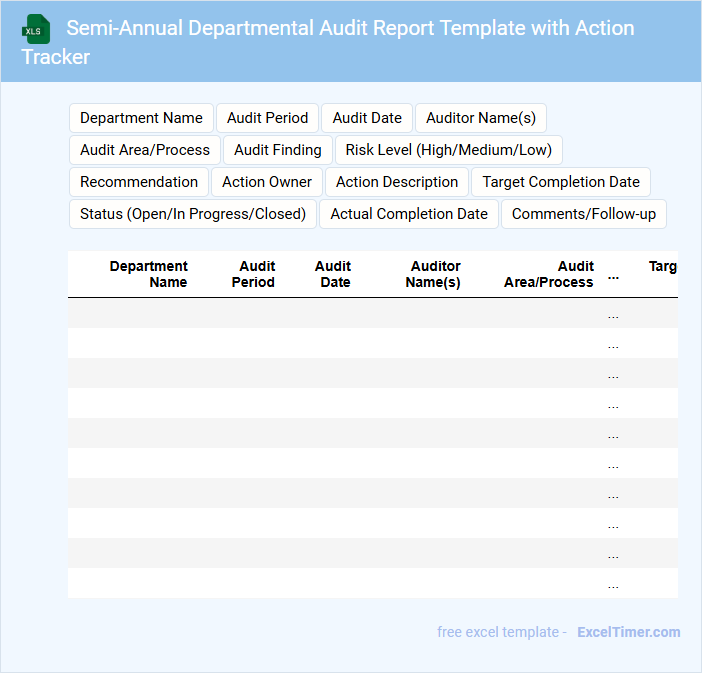This screenshot has height=673, width=702.
Task: Click the Auditor Name(s) column header
Action: click(434, 274)
